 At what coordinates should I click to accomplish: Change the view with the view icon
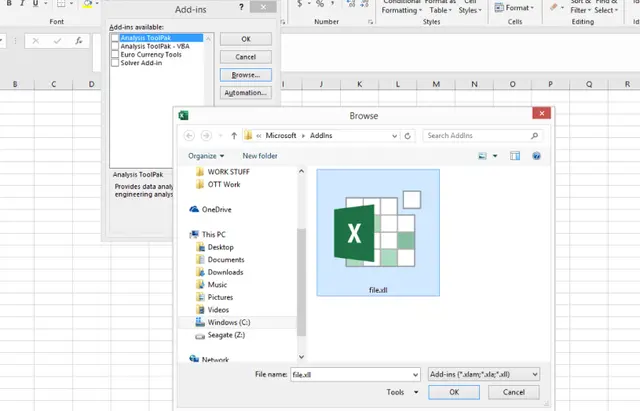pyautogui.click(x=482, y=156)
